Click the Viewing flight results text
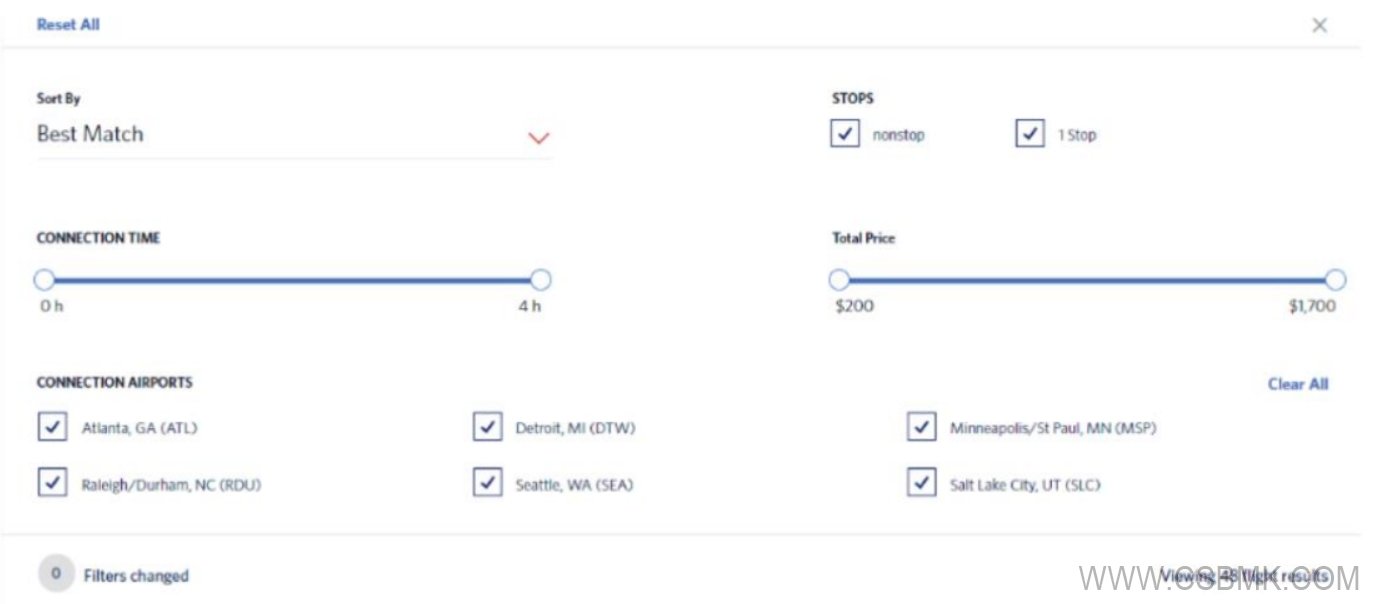The width and height of the screenshot is (1374, 604). coord(1244,576)
